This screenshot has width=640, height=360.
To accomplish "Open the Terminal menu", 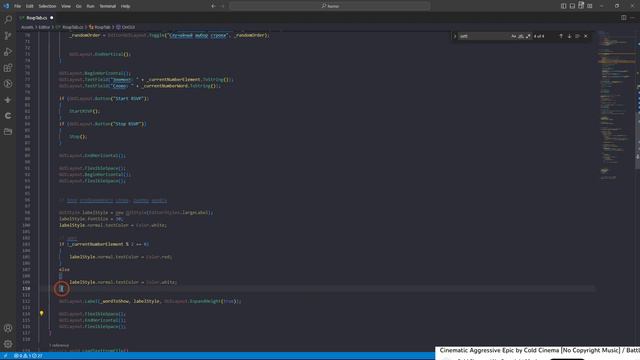I will click(x=108, y=6).
